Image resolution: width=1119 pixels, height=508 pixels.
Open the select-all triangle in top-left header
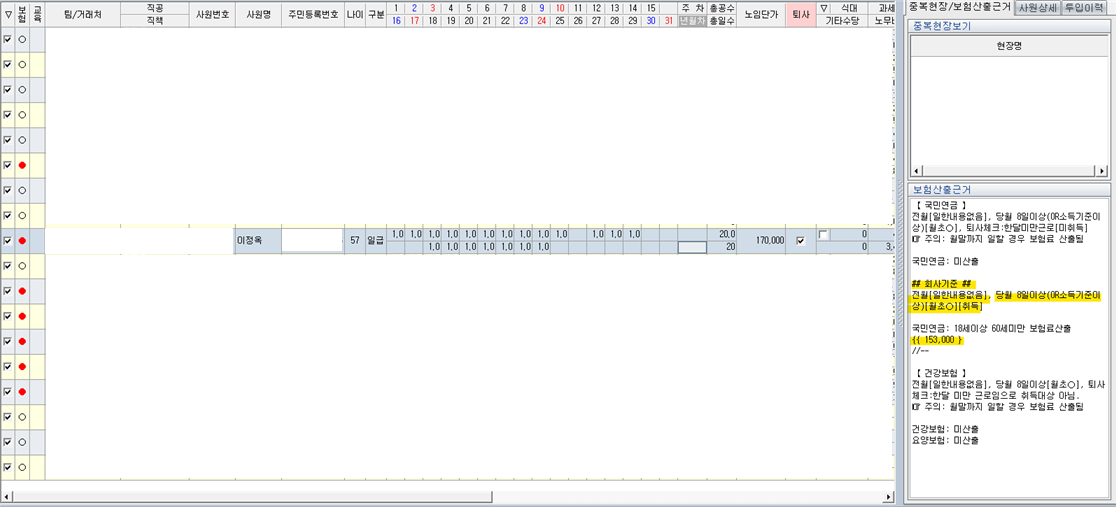(x=8, y=13)
